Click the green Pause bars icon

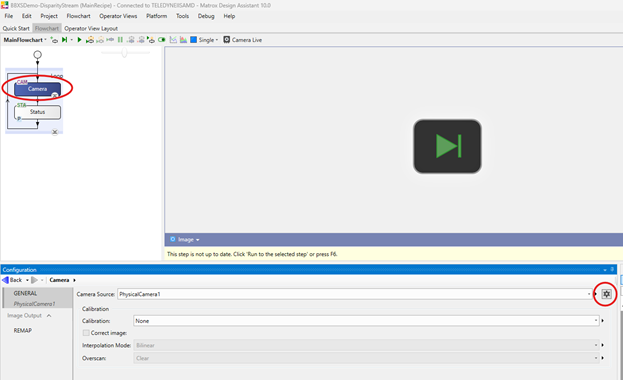[120, 40]
